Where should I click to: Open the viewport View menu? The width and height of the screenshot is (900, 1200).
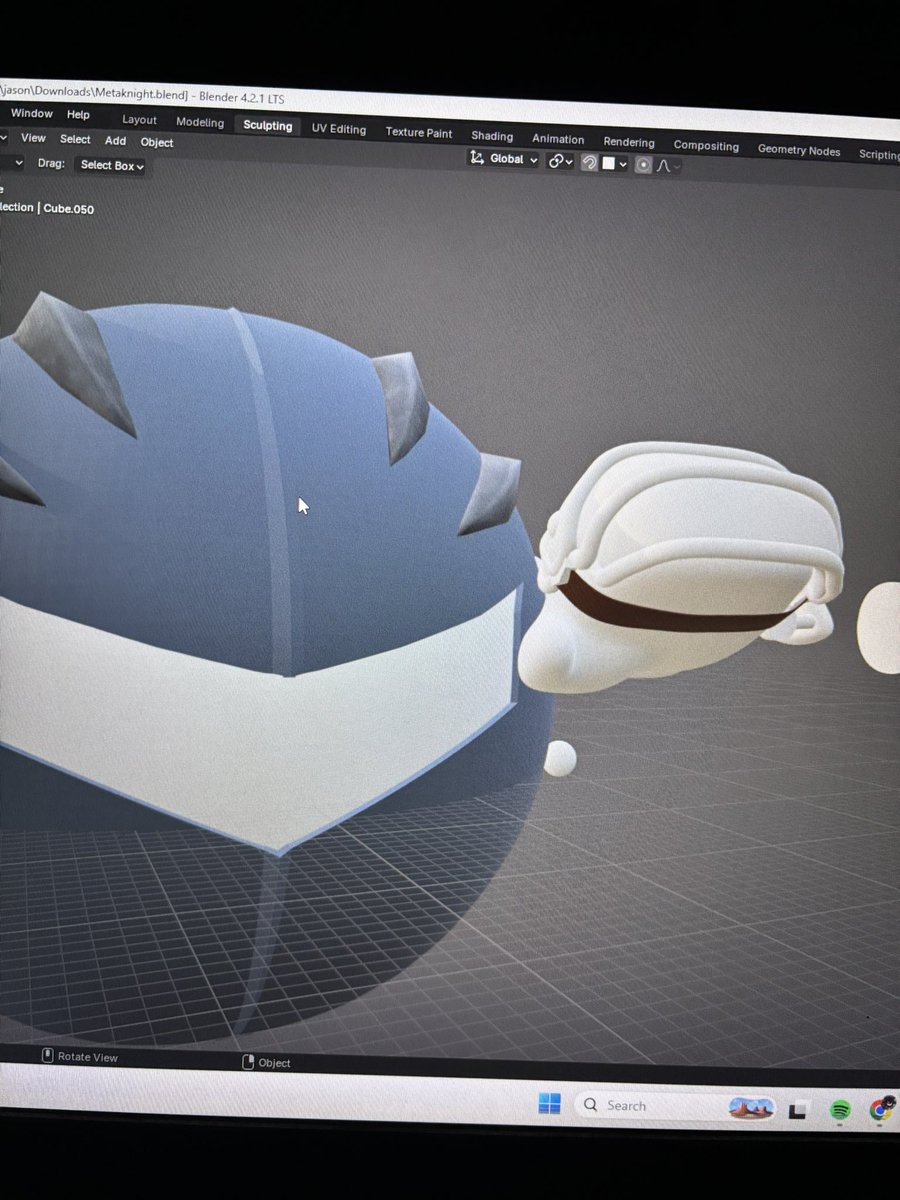pyautogui.click(x=33, y=138)
